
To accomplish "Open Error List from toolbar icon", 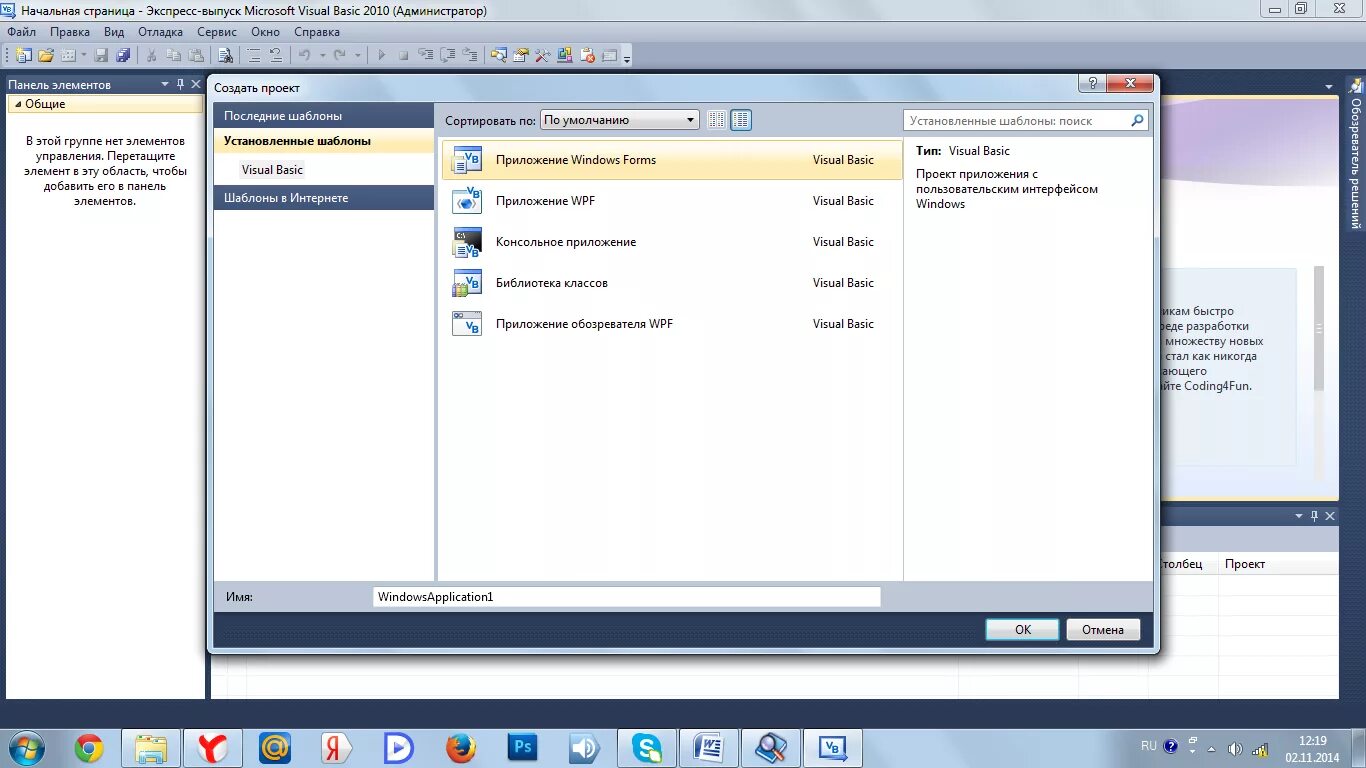I will point(587,55).
